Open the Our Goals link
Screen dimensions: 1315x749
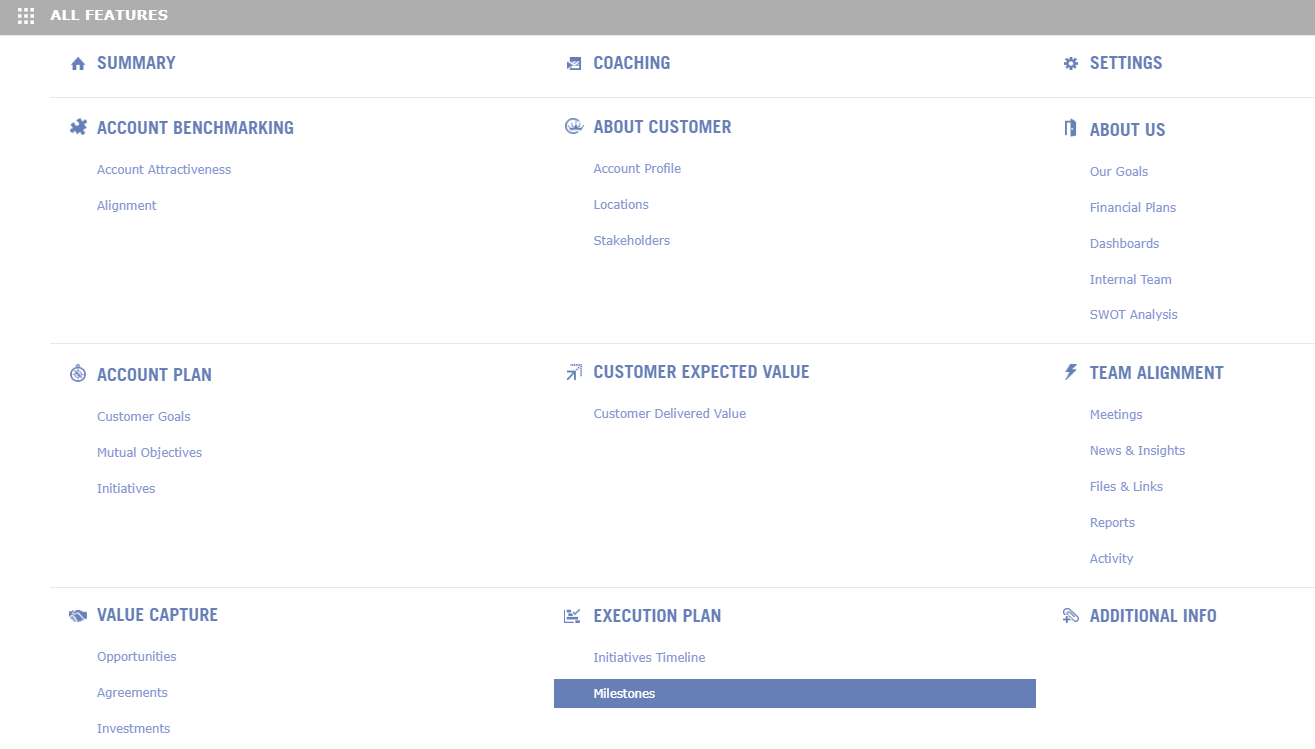click(x=1119, y=172)
